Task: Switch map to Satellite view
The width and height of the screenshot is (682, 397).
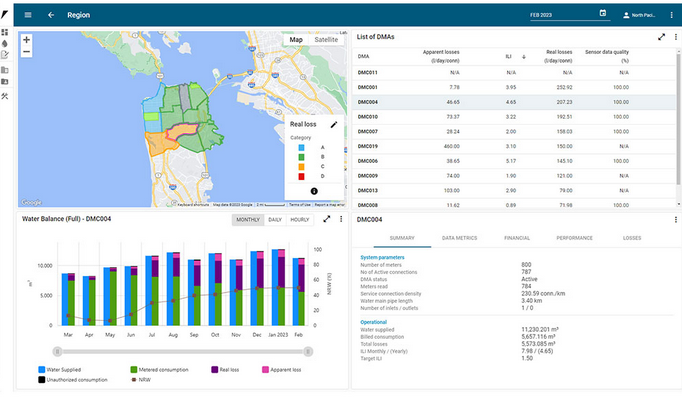Action: (x=326, y=40)
